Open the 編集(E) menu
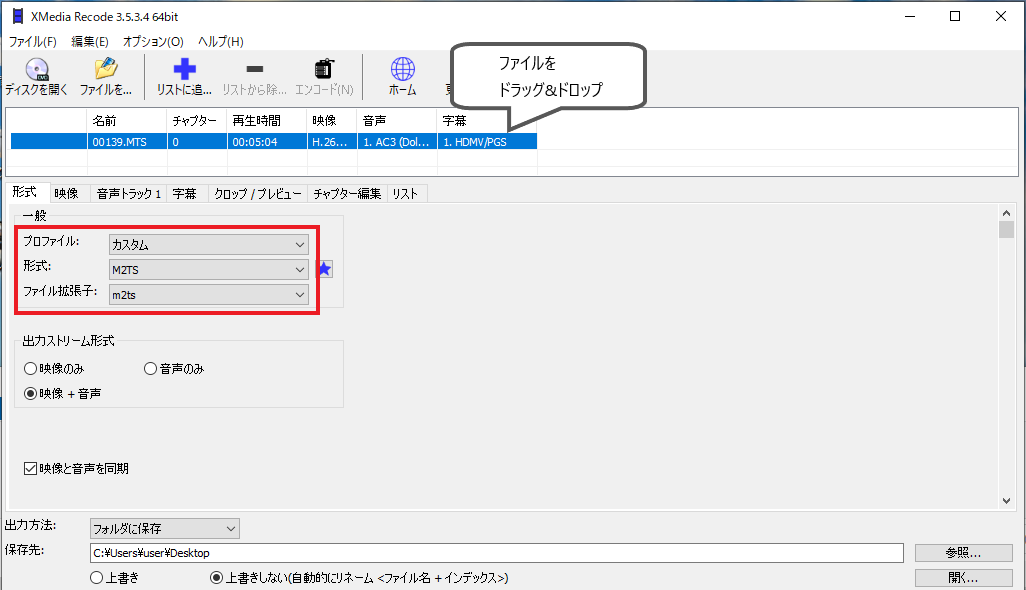The height and width of the screenshot is (590, 1026). pos(90,41)
